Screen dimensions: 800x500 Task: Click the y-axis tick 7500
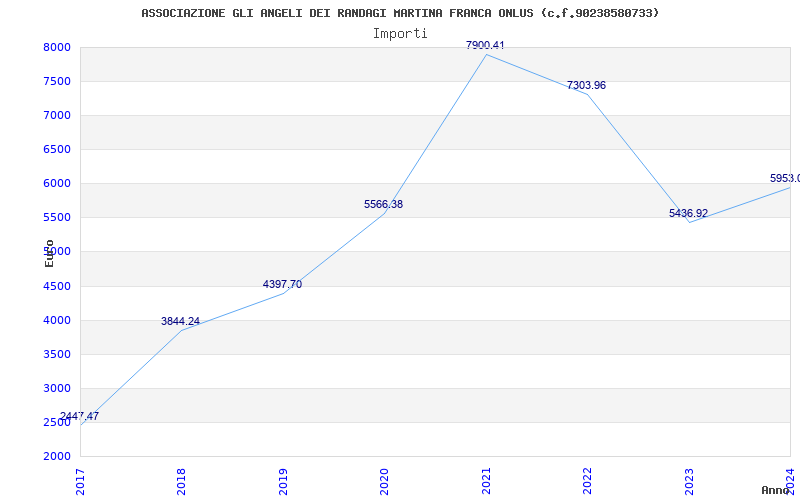(x=56, y=82)
